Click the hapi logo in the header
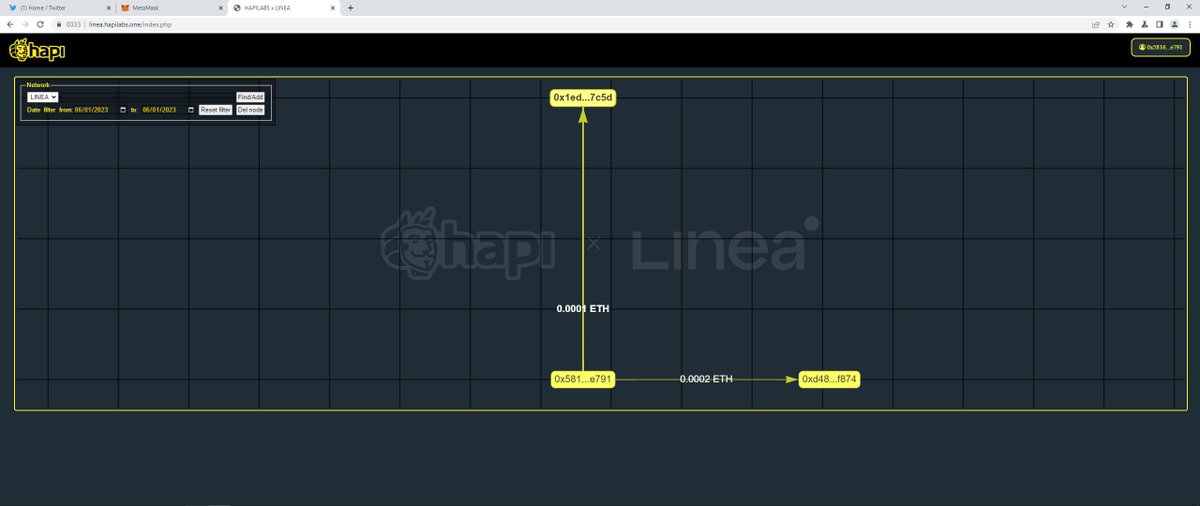 pos(37,48)
